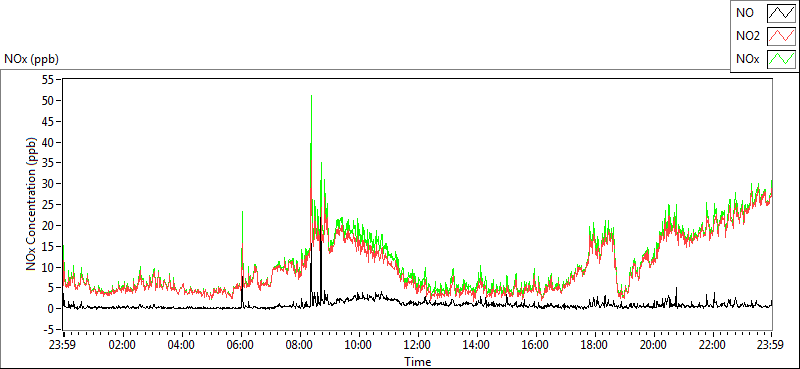Select the NOx legend label
Viewport: 800px width, 369px height.
pyautogui.click(x=748, y=59)
